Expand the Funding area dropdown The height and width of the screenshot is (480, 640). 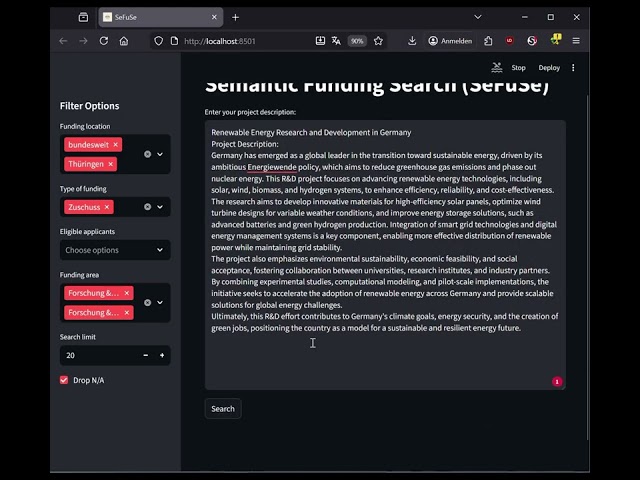160,302
